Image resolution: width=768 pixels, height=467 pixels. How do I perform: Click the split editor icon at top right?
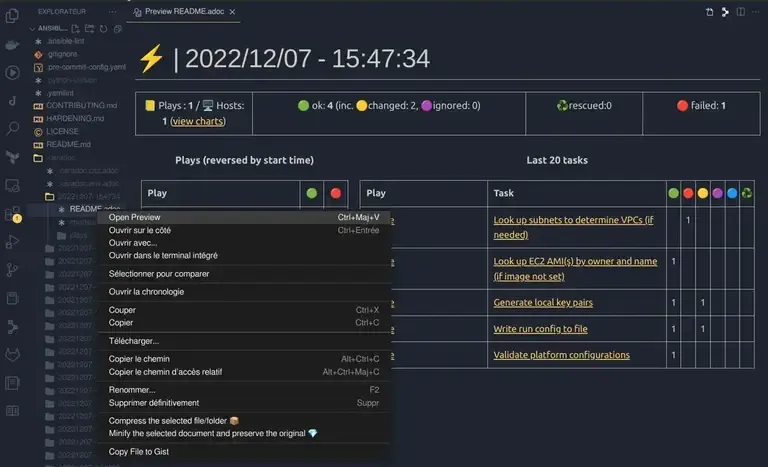tap(741, 12)
